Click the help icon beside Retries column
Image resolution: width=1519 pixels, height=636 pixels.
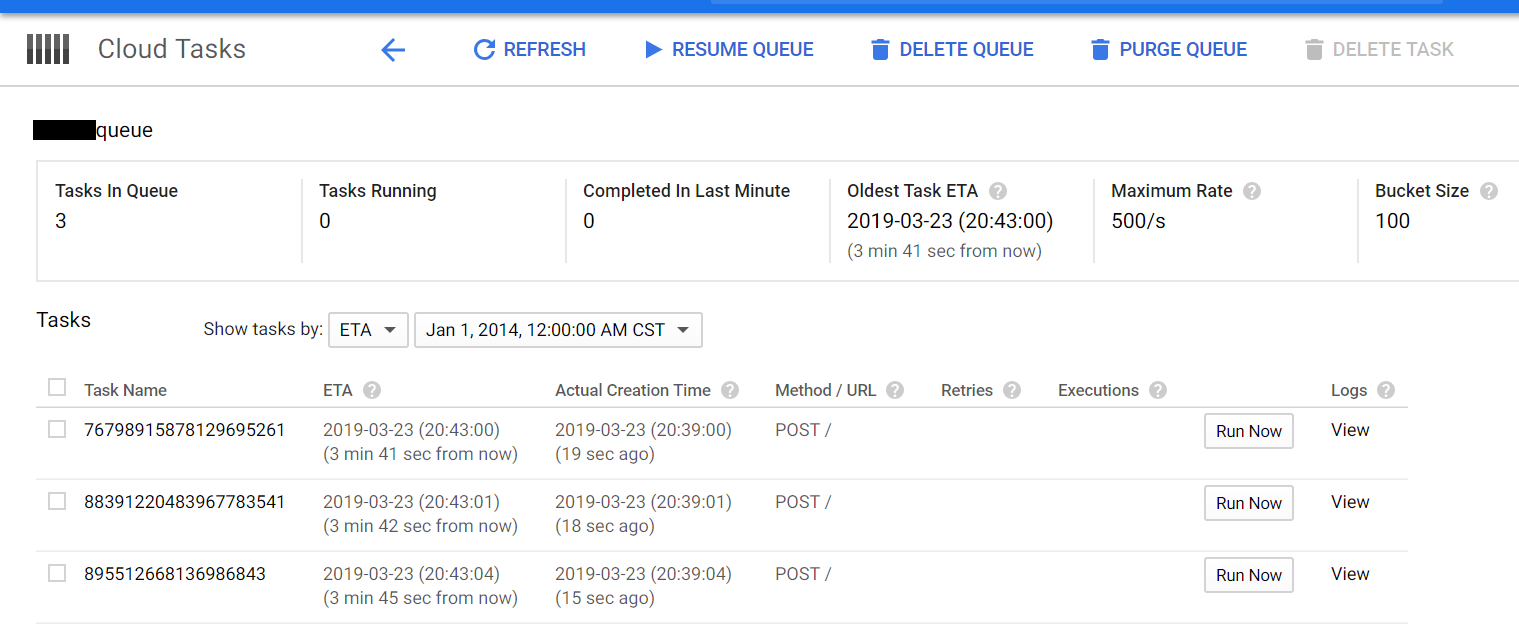(1011, 390)
